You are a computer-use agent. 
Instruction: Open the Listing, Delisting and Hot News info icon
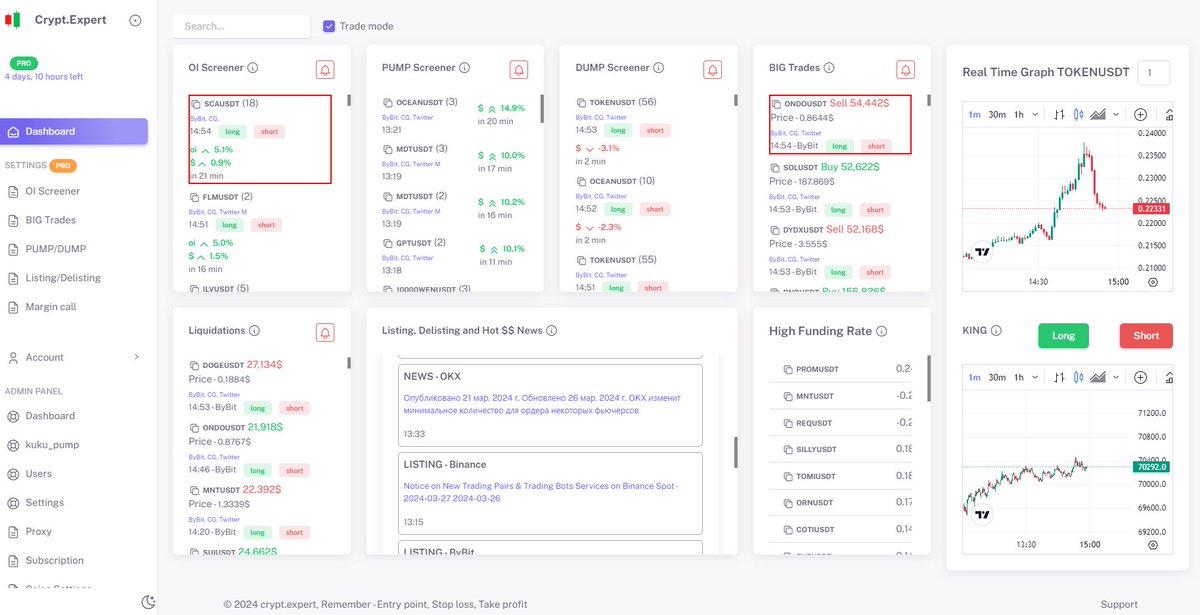[551, 331]
